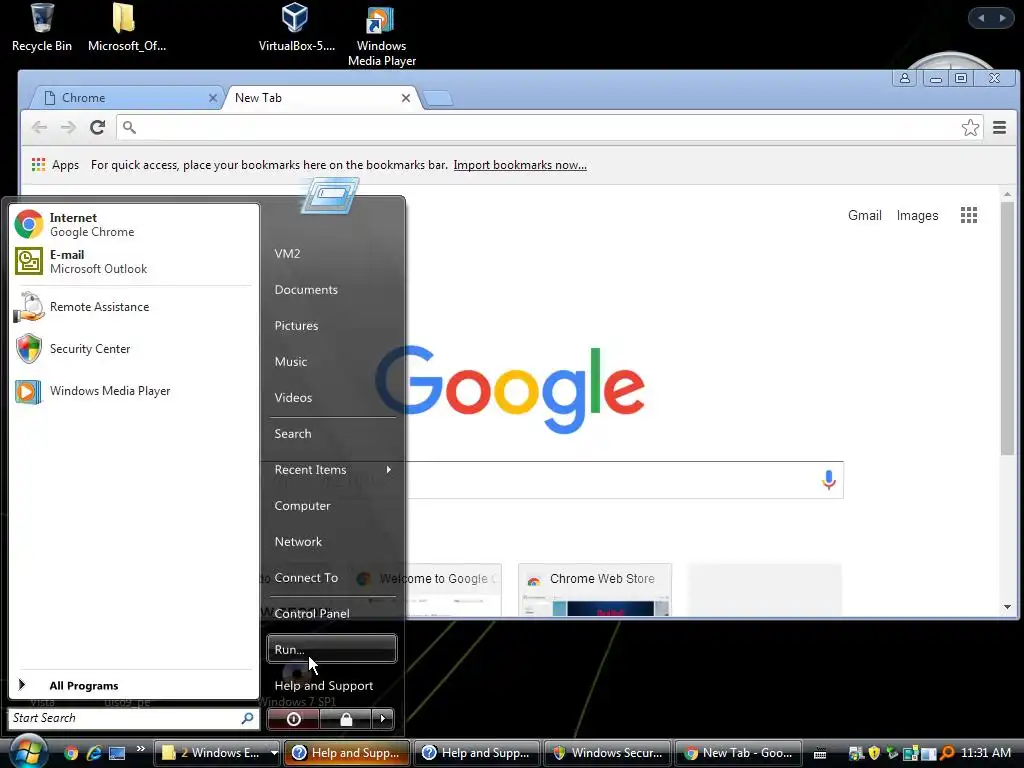This screenshot has height=768, width=1024.
Task: Switch to the Chrome tab
Action: 127,98
